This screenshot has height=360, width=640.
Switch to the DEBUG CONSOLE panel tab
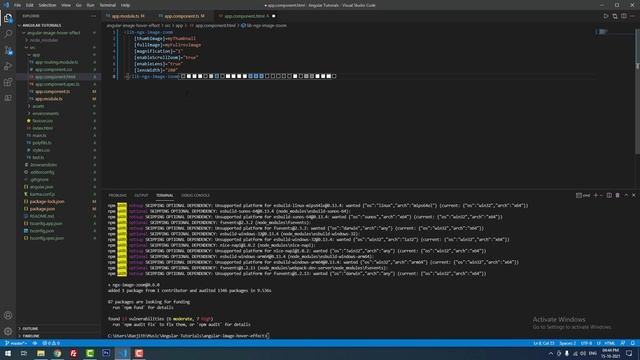point(195,195)
